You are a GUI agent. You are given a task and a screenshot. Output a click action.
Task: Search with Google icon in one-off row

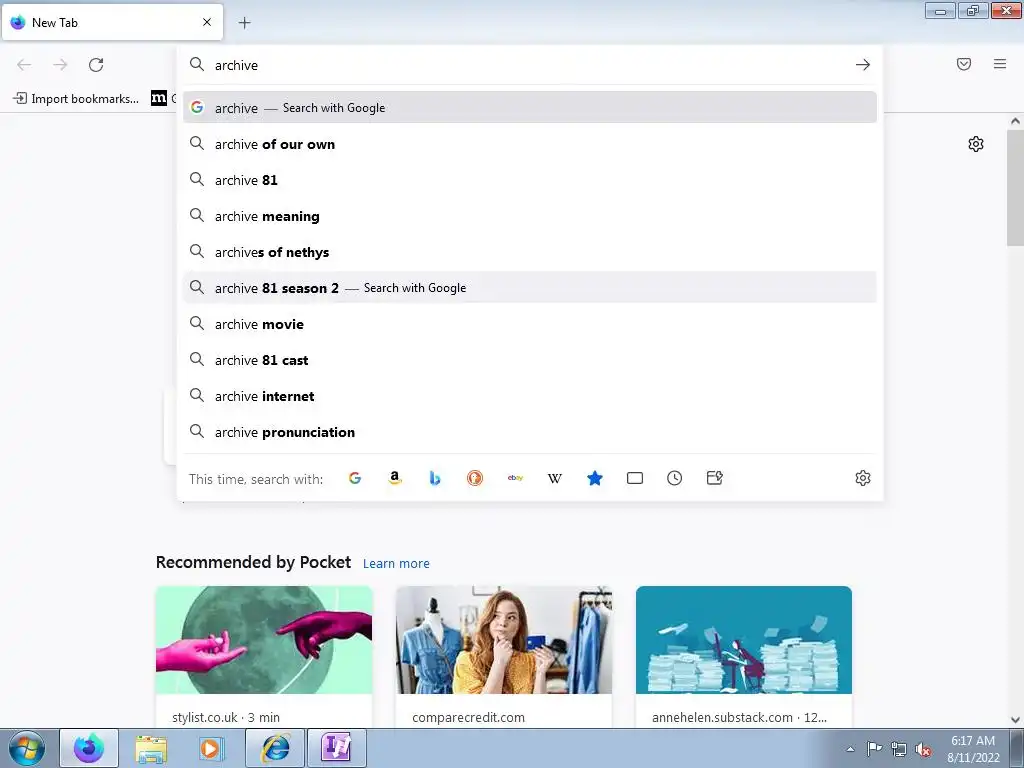pos(355,478)
